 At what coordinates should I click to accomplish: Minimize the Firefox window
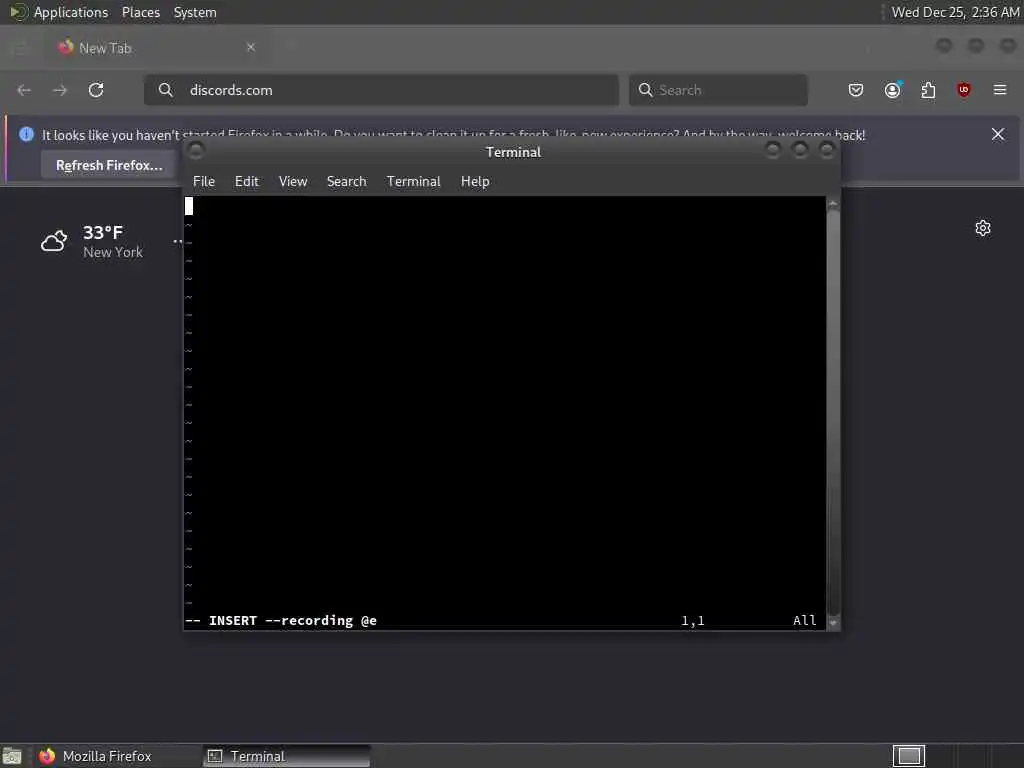click(x=944, y=45)
